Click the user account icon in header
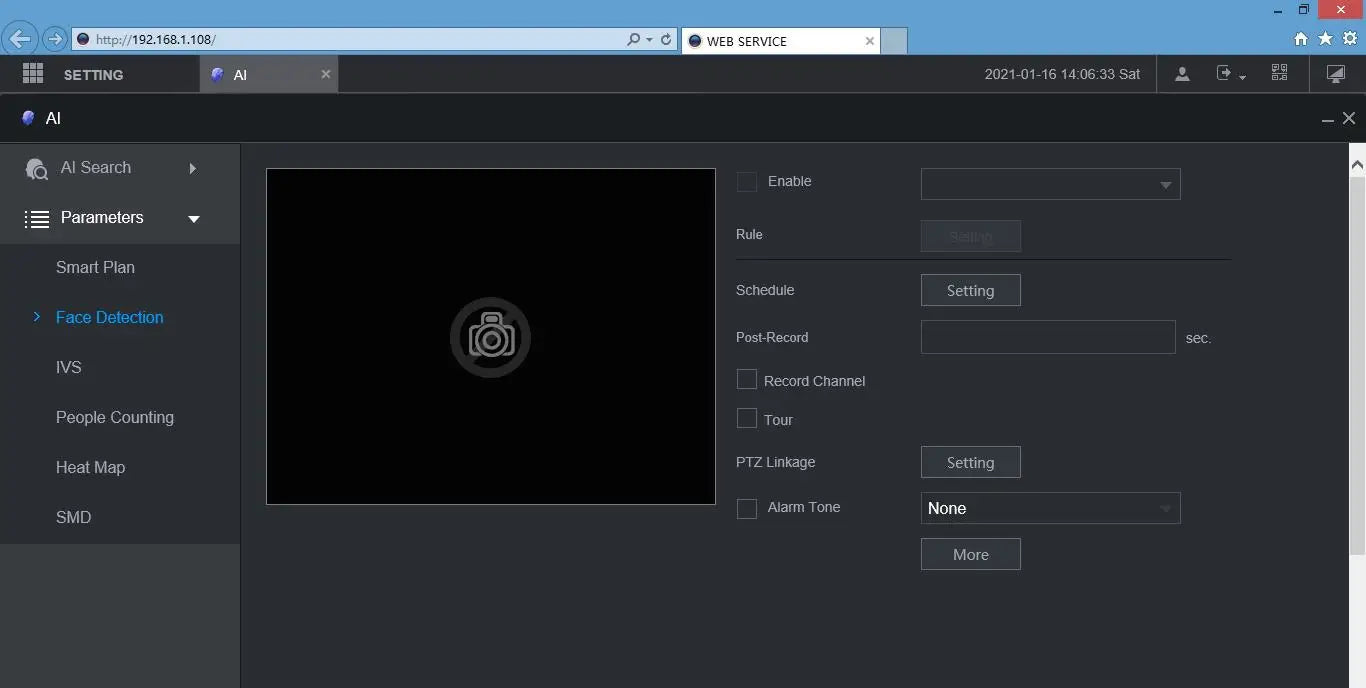The height and width of the screenshot is (688, 1366). click(1182, 74)
